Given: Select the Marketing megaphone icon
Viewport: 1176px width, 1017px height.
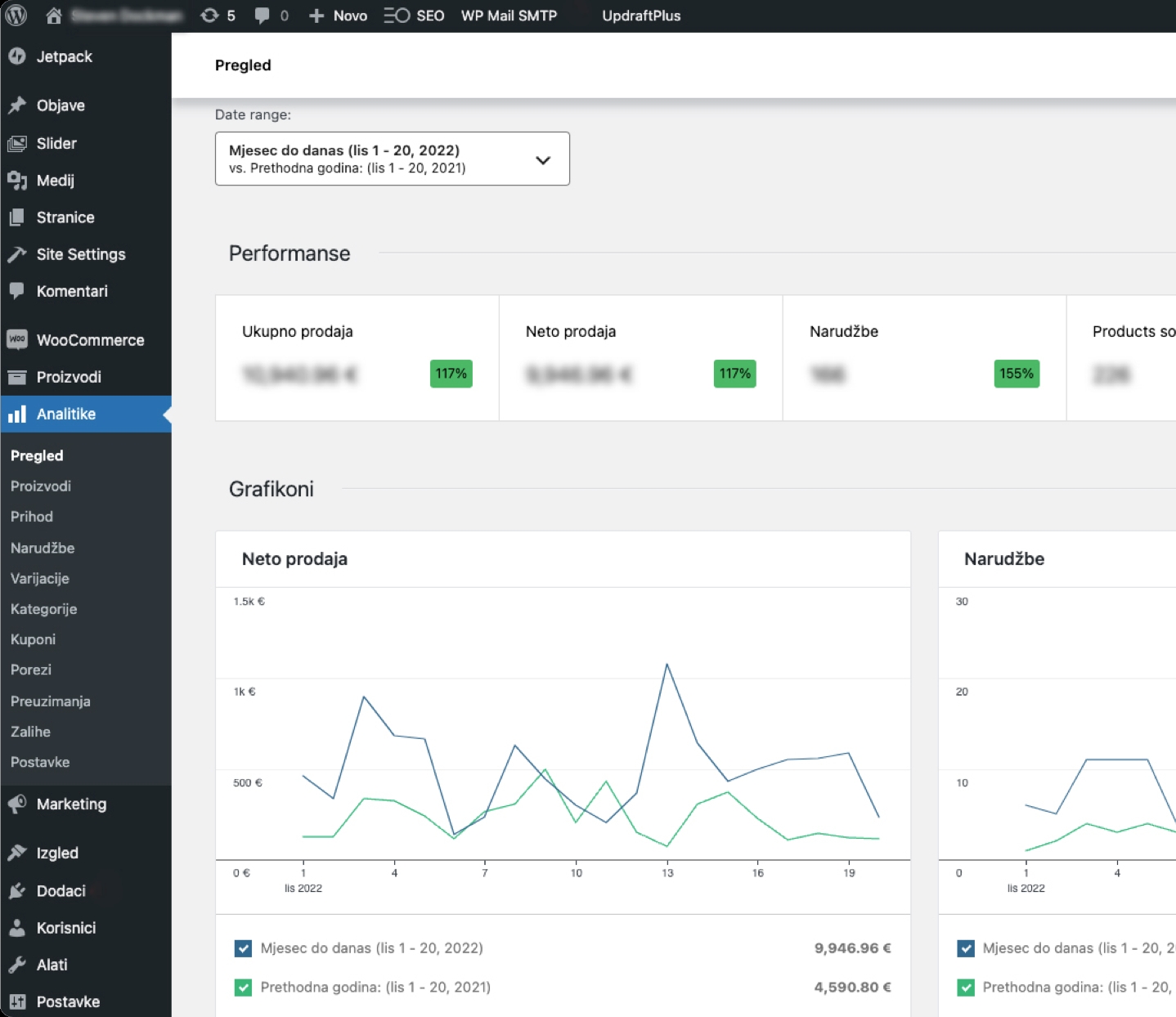Looking at the screenshot, I should click(x=17, y=804).
